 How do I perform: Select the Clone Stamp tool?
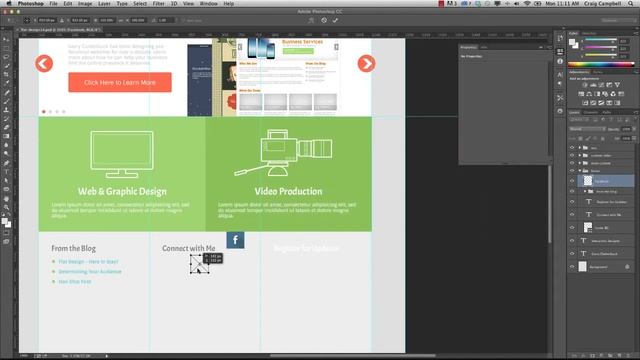pyautogui.click(x=6, y=110)
